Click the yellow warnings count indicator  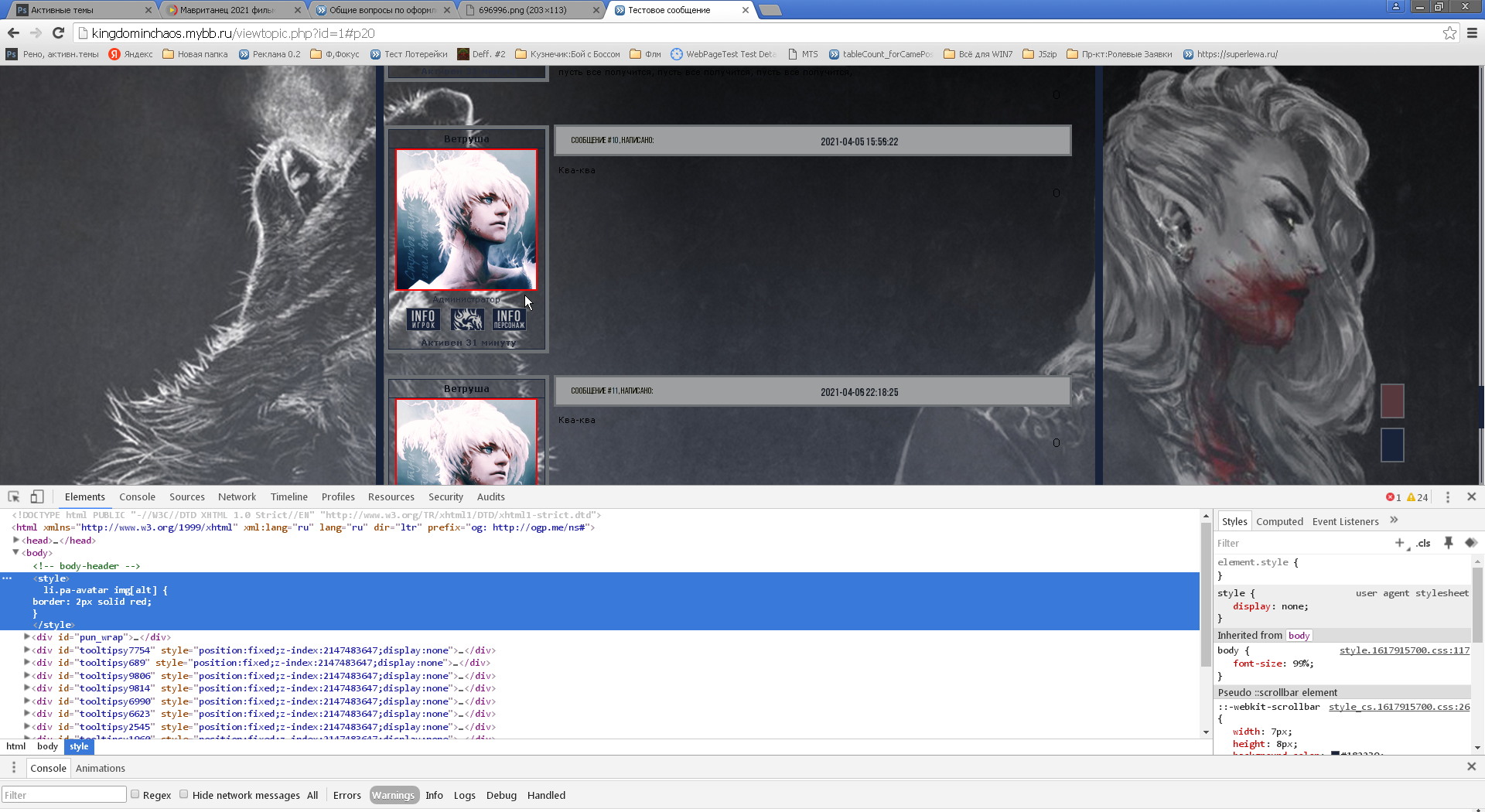[x=1417, y=497]
